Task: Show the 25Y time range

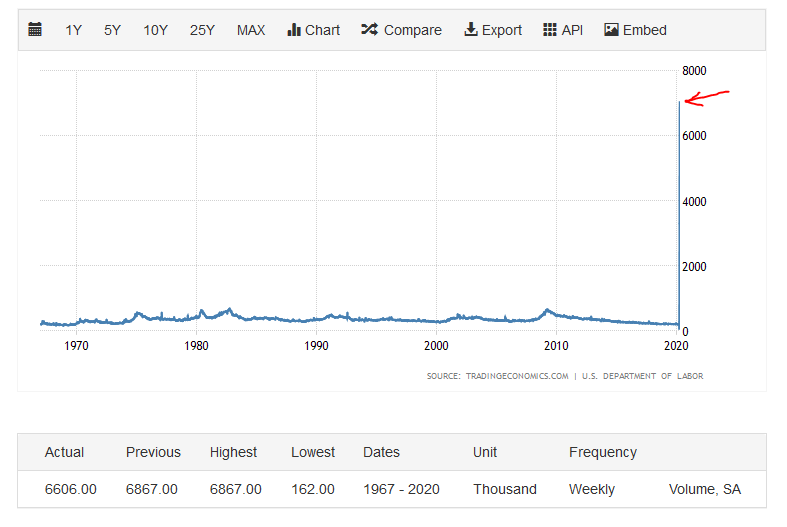Action: point(202,30)
